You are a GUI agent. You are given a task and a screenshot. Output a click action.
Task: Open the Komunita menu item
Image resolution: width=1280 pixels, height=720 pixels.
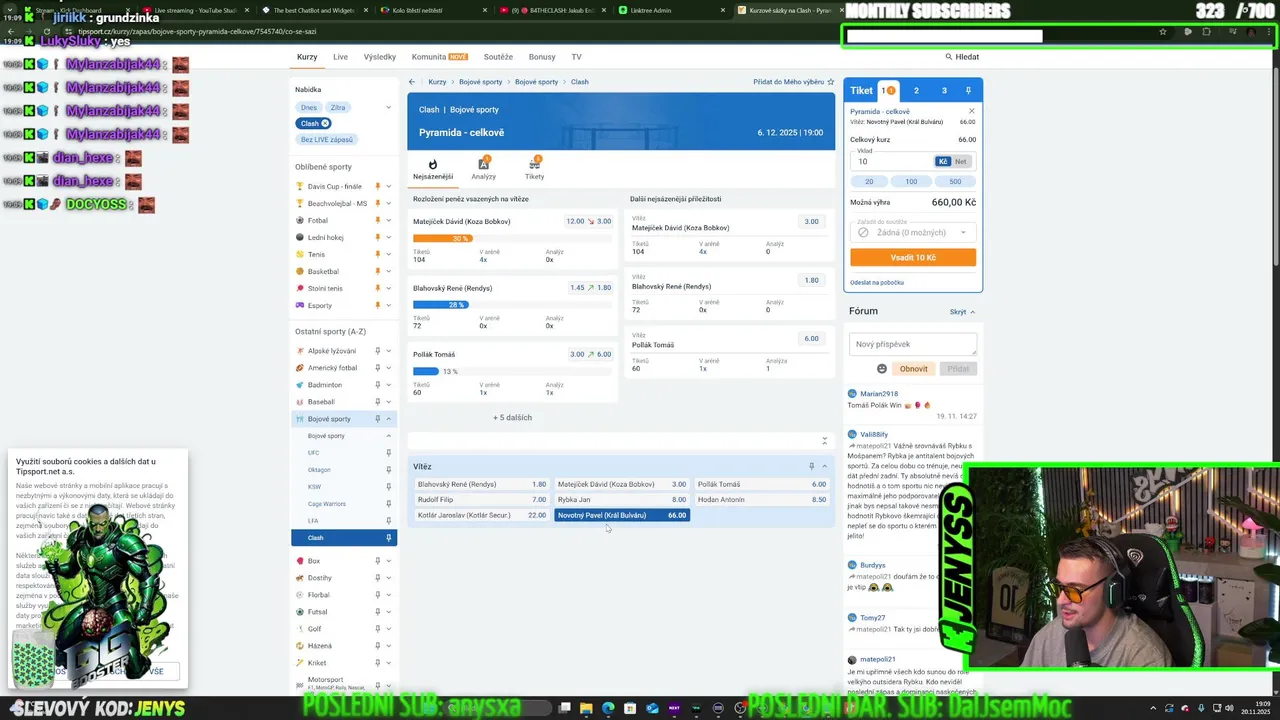coord(440,57)
